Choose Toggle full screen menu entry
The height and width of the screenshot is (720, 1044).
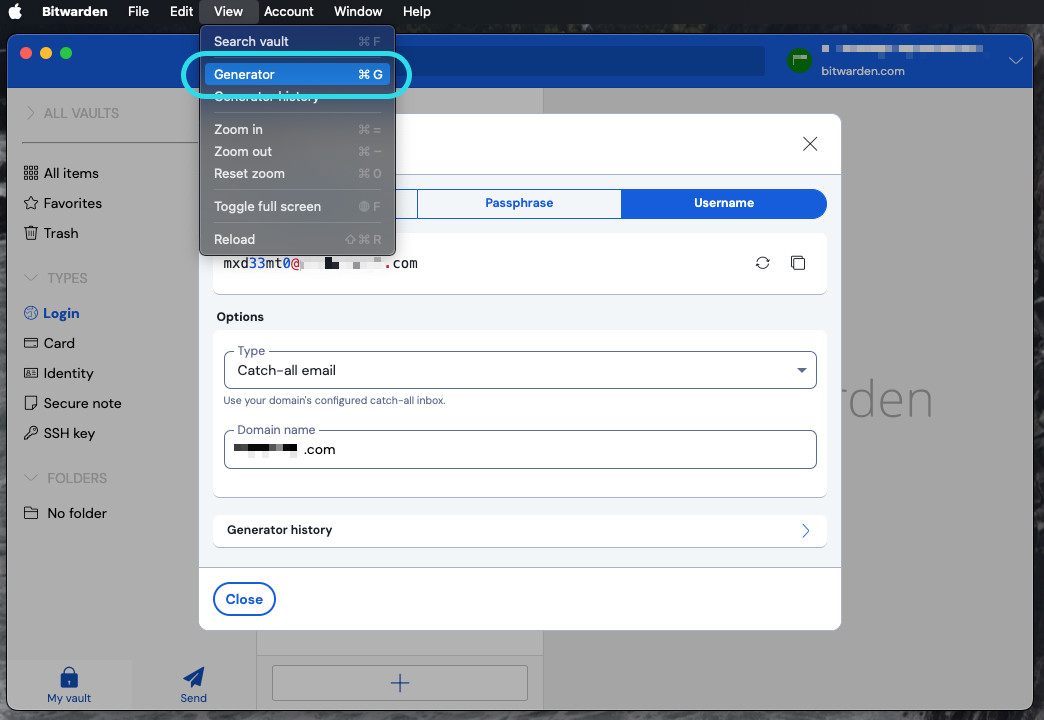coord(267,206)
